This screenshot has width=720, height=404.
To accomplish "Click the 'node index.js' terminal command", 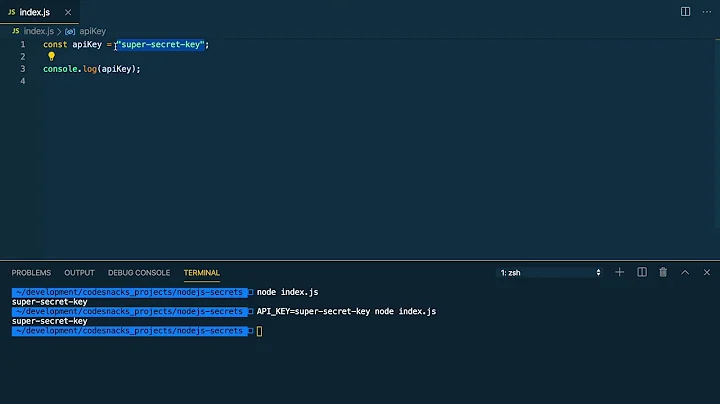I will coord(287,292).
